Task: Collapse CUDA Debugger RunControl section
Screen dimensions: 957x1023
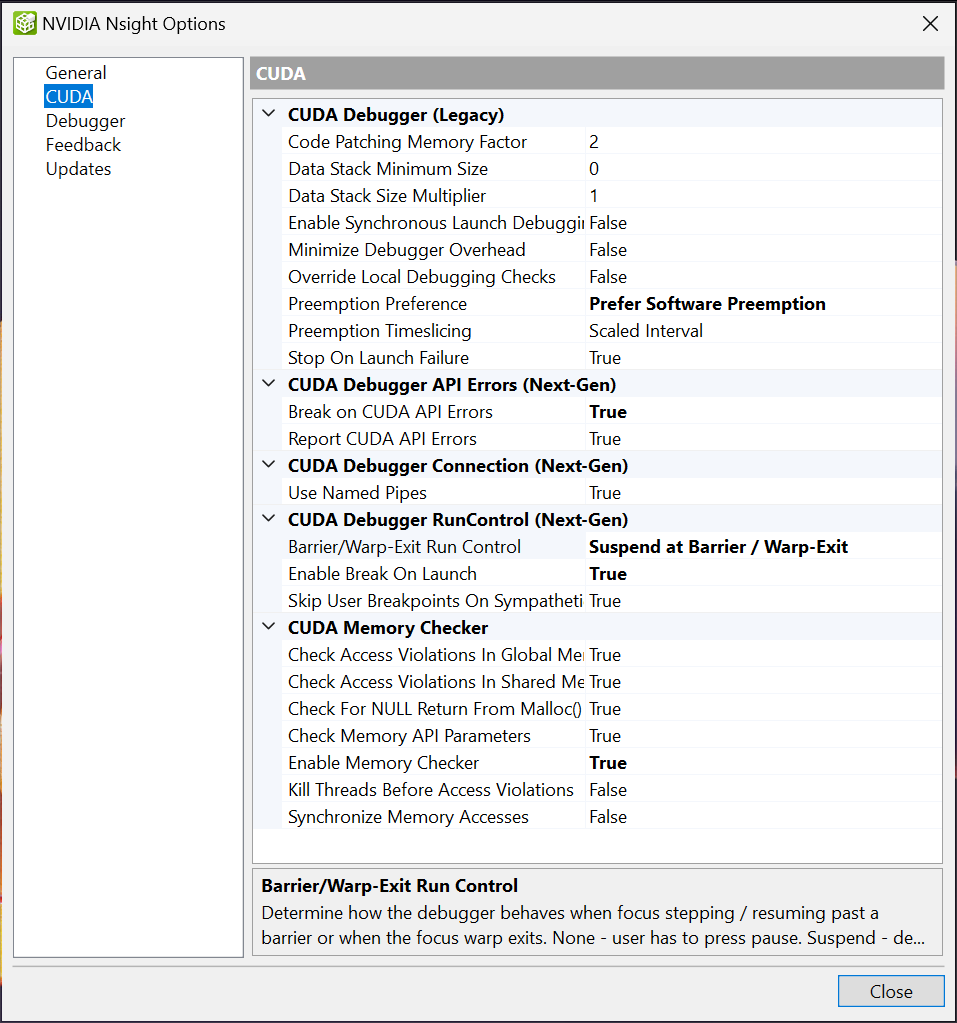Action: tap(267, 519)
